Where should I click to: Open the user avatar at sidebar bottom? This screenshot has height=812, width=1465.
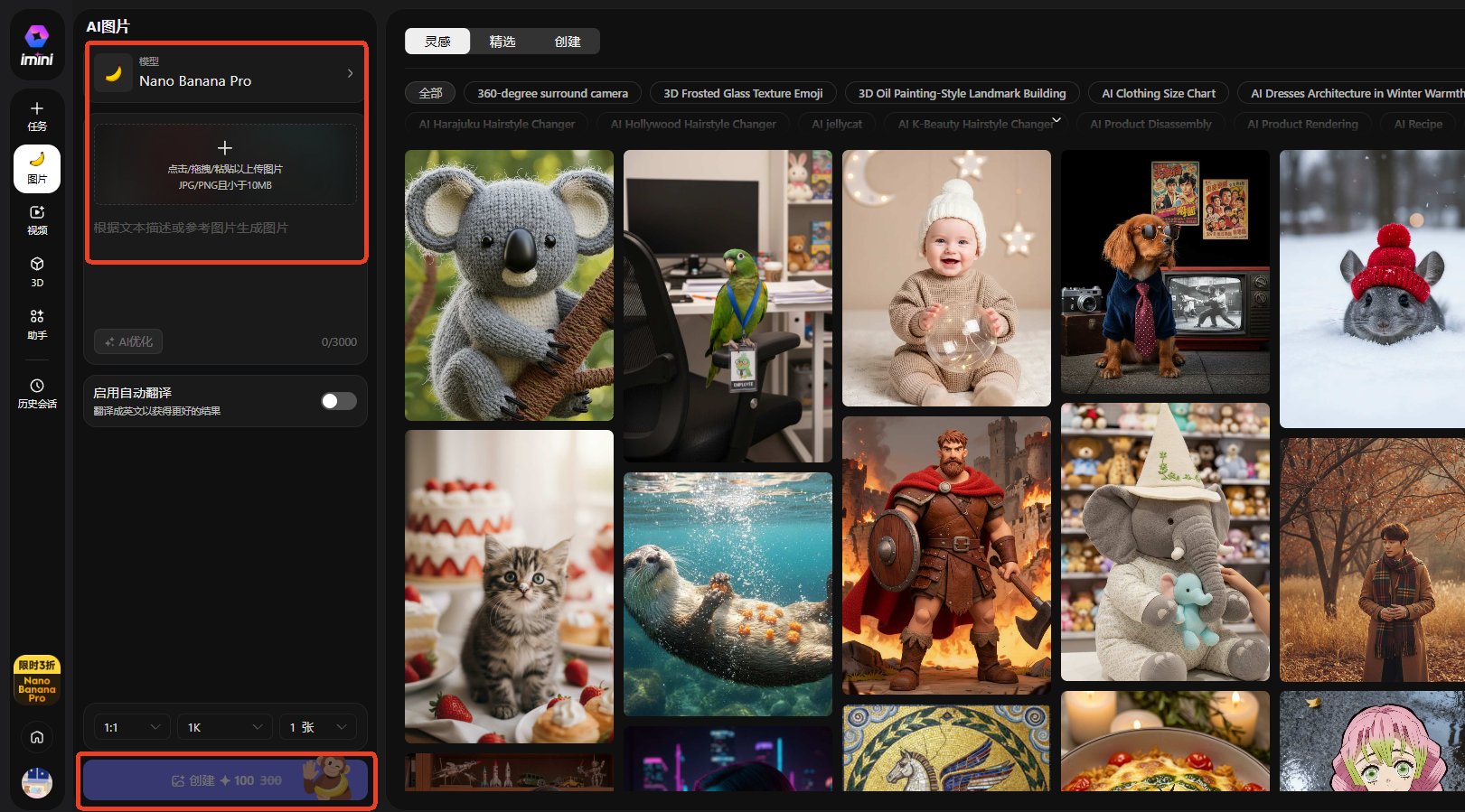pos(37,782)
